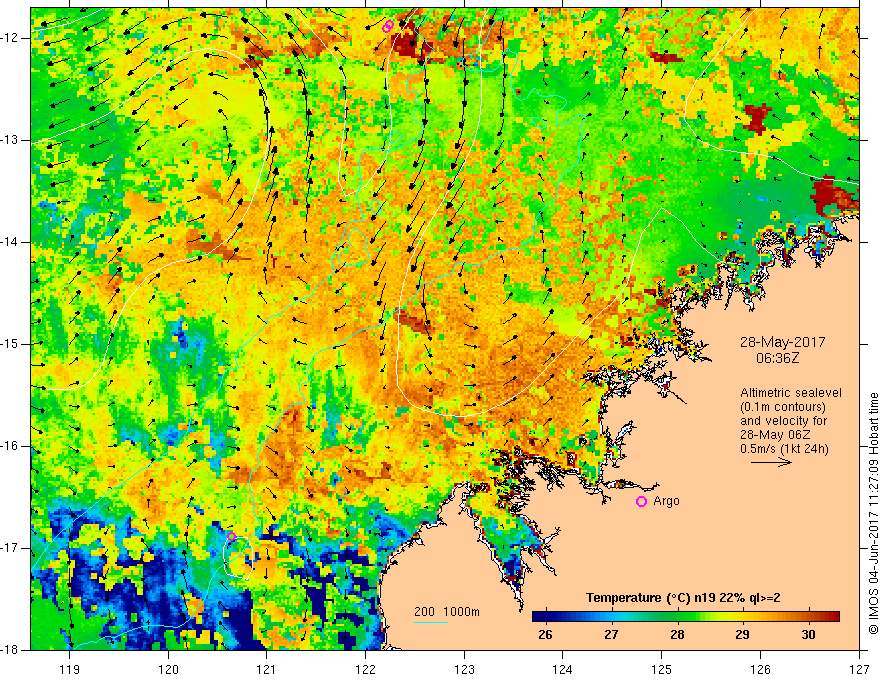This screenshot has height=680, width=880.
Task: Click the magenta Argo legend circle
Action: click(x=641, y=502)
